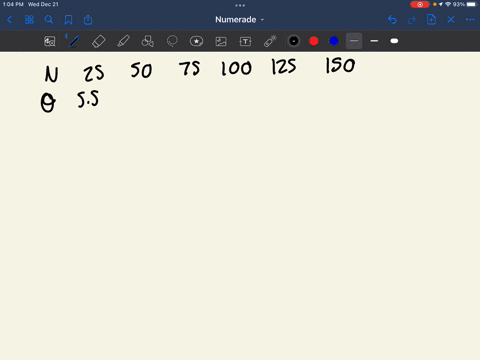The height and width of the screenshot is (360, 480).
Task: Open search with the magnifier icon
Action: 49,20
